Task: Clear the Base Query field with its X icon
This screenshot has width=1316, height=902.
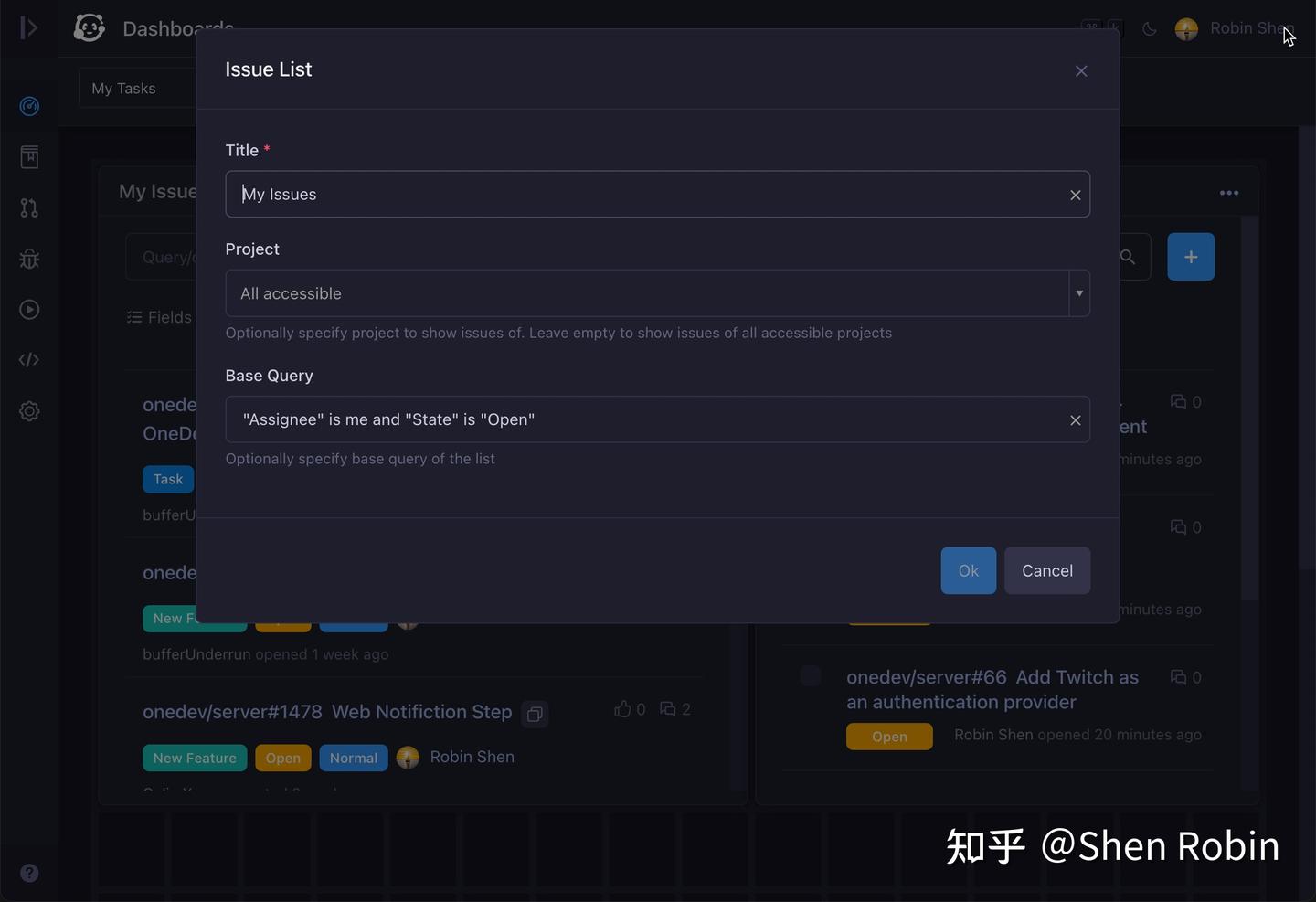Action: (x=1075, y=420)
